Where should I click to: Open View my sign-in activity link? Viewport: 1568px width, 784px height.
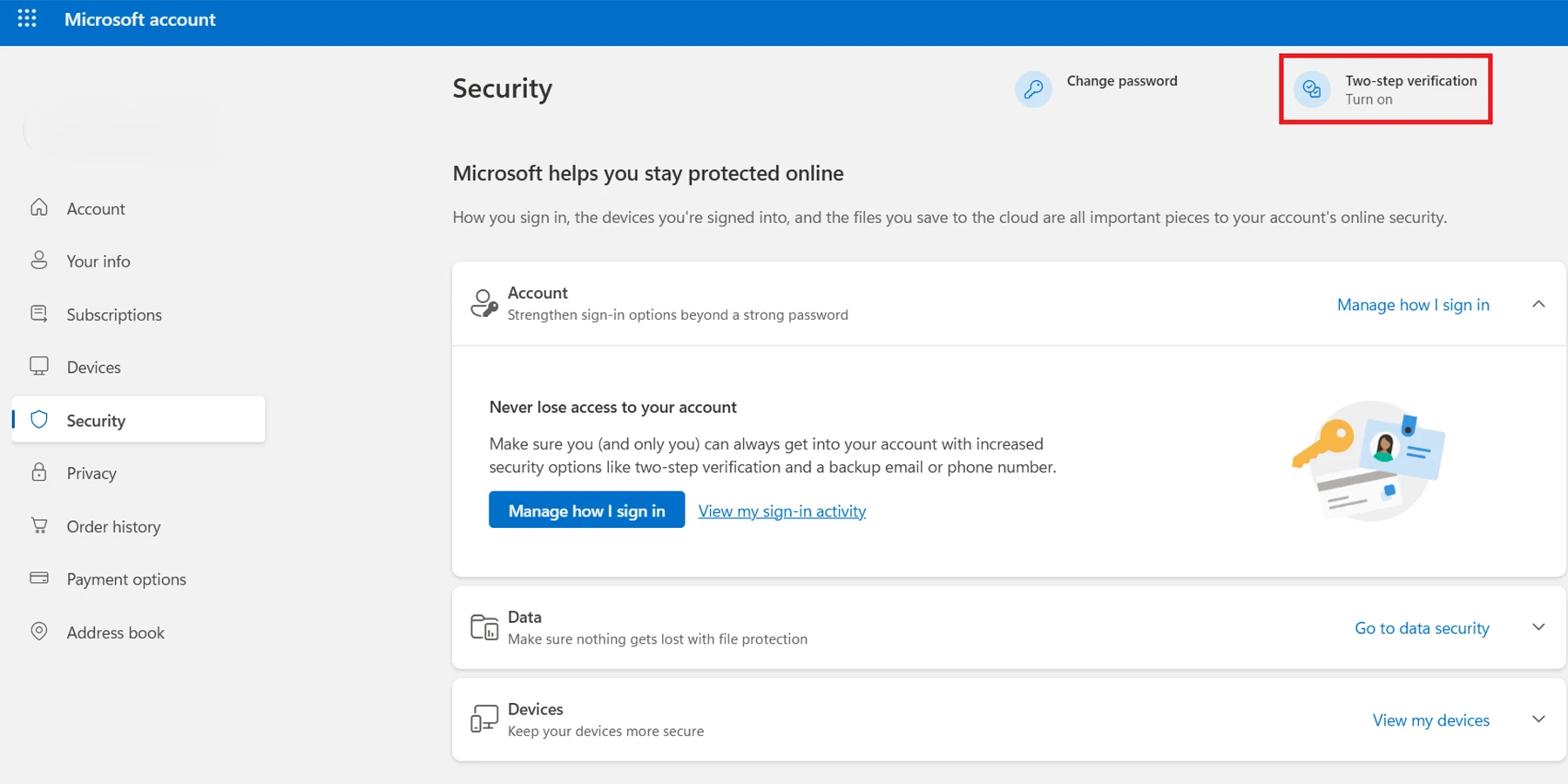[781, 511]
